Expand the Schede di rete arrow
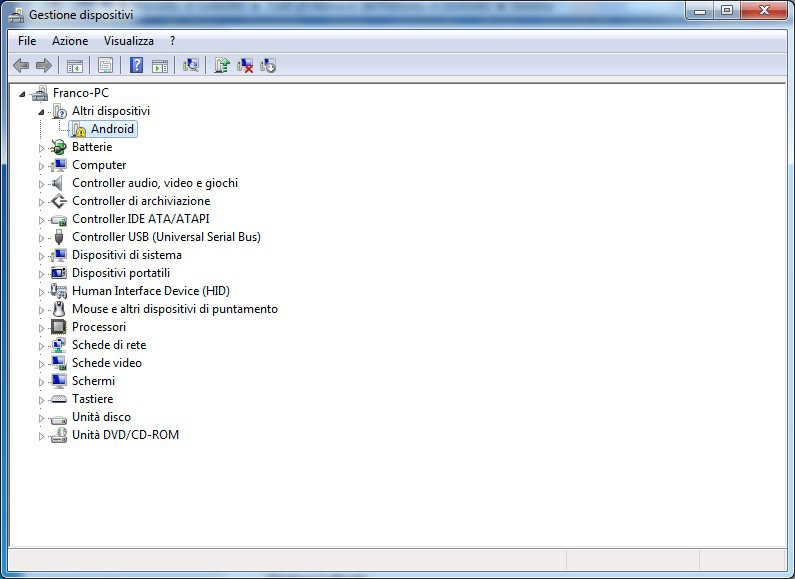This screenshot has width=795, height=579. coord(41,346)
